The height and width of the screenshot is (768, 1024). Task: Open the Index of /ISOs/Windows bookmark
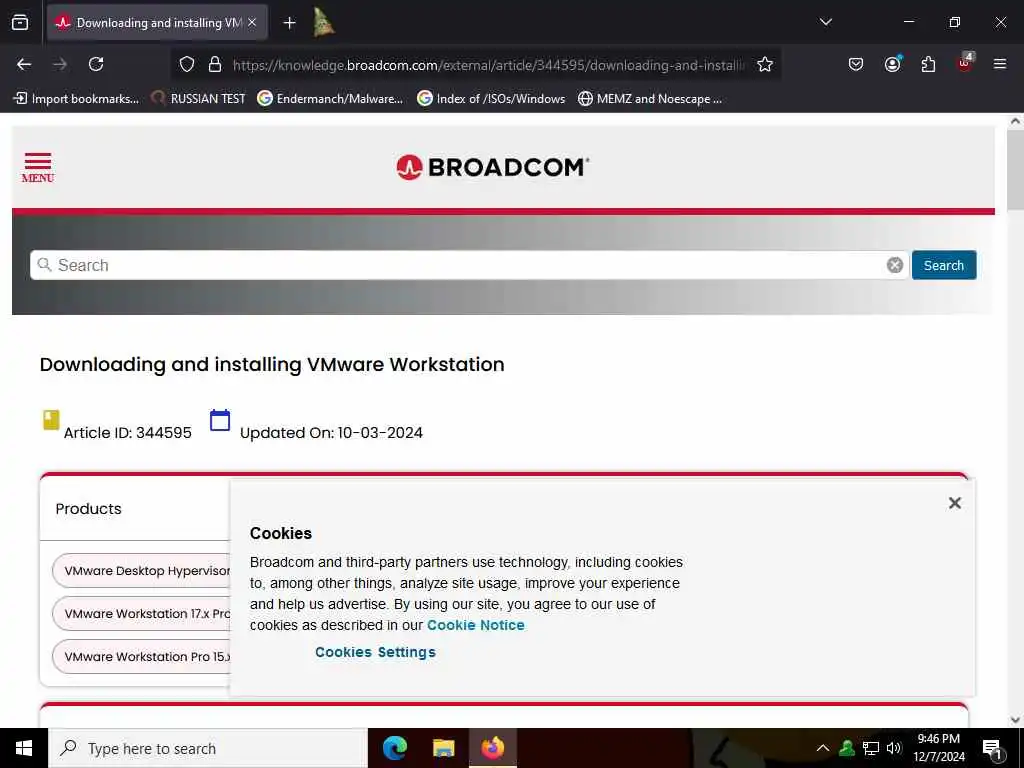491,99
